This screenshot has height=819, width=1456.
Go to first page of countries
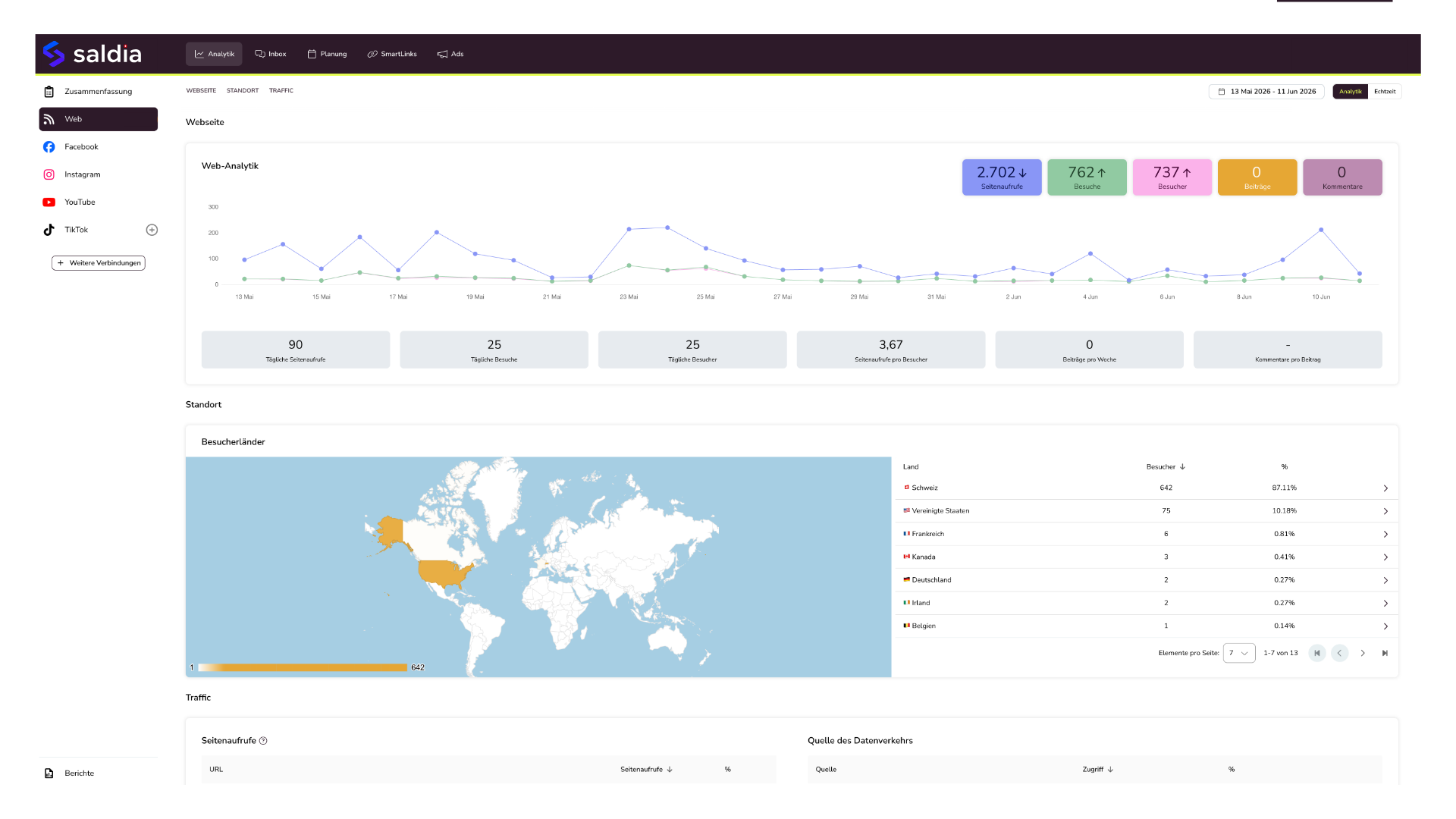(1317, 653)
